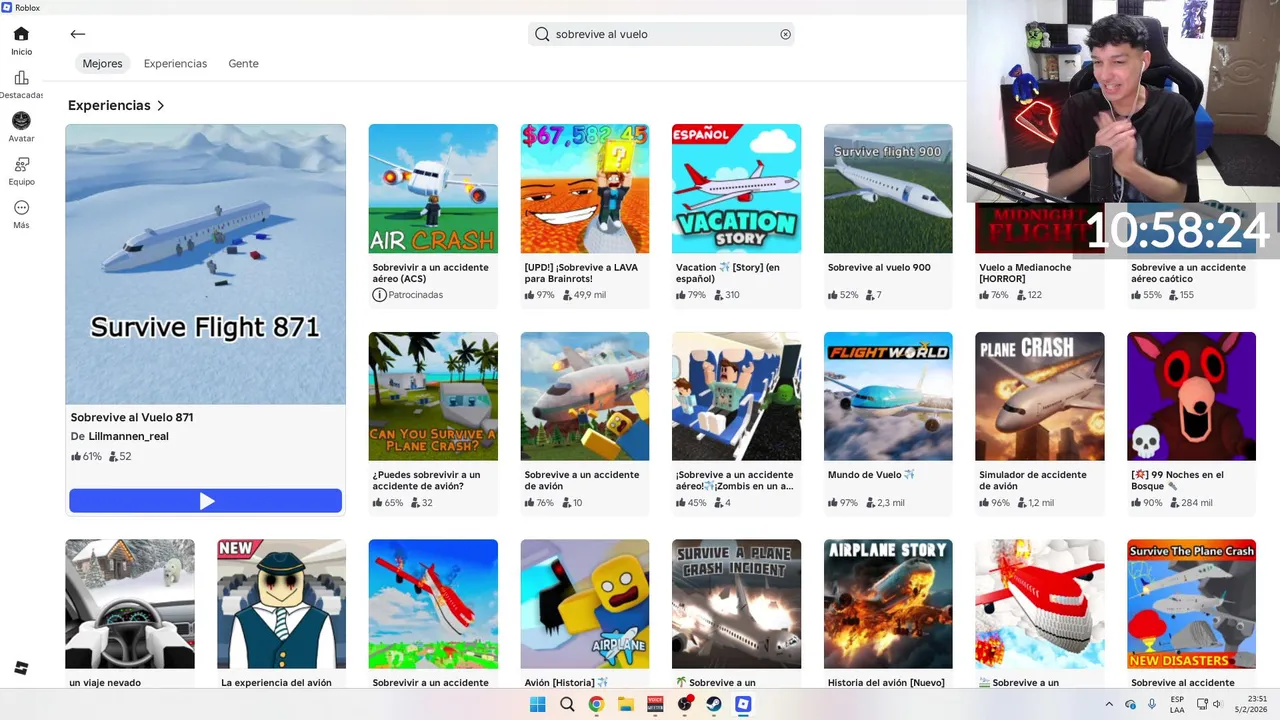Screen dimensions: 1280x720
Task: Click the Patrocinadas info icon
Action: [379, 295]
